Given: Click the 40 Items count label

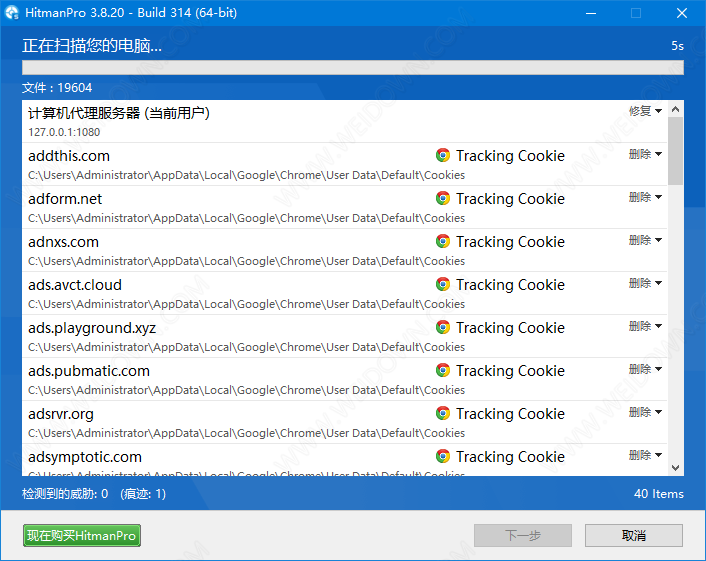Looking at the screenshot, I should [x=659, y=494].
